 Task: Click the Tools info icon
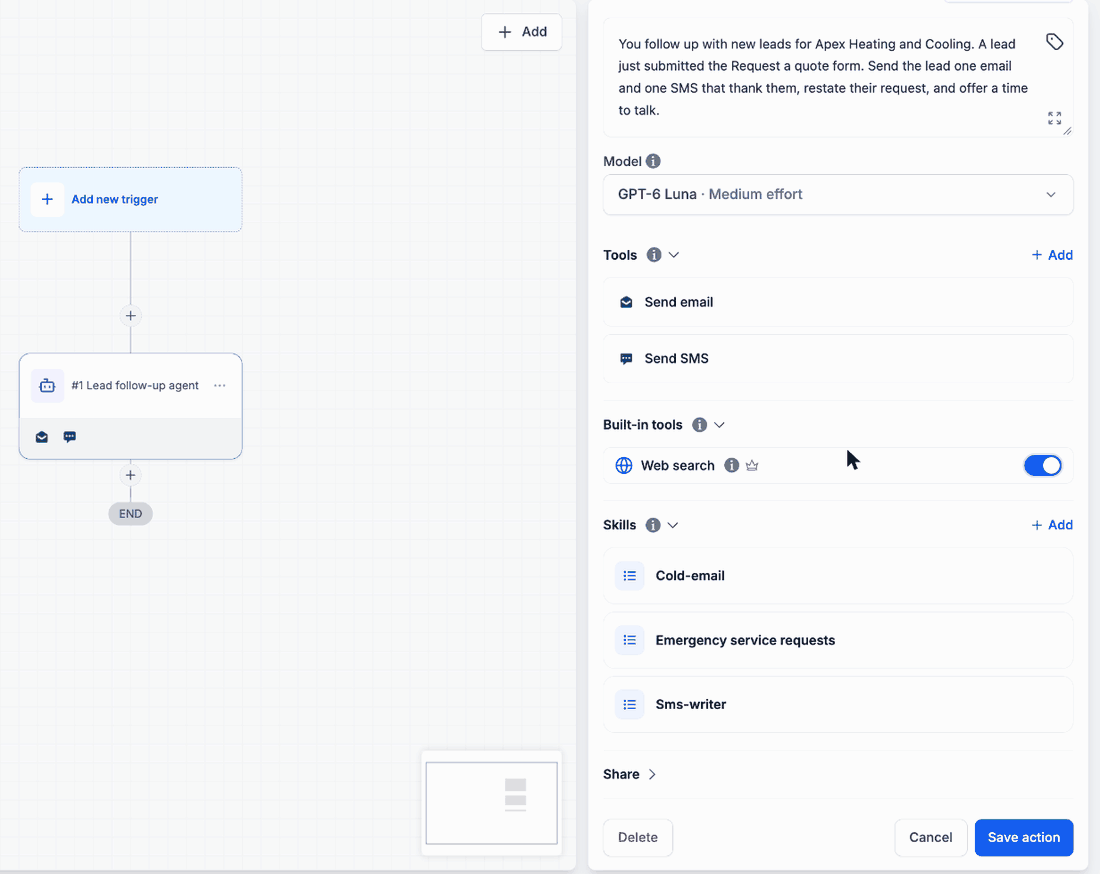pos(654,255)
